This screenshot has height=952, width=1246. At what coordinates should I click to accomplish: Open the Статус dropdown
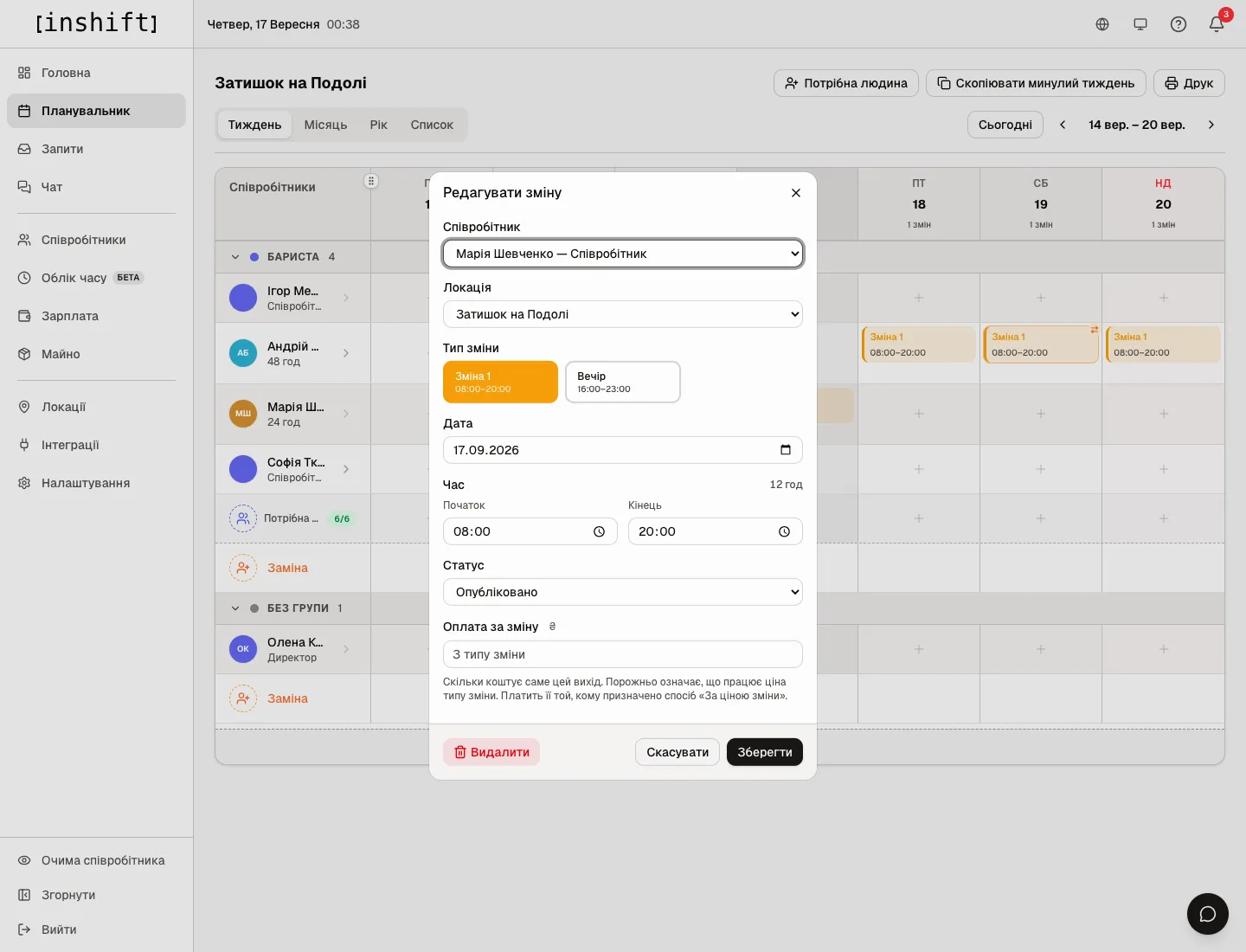623,592
